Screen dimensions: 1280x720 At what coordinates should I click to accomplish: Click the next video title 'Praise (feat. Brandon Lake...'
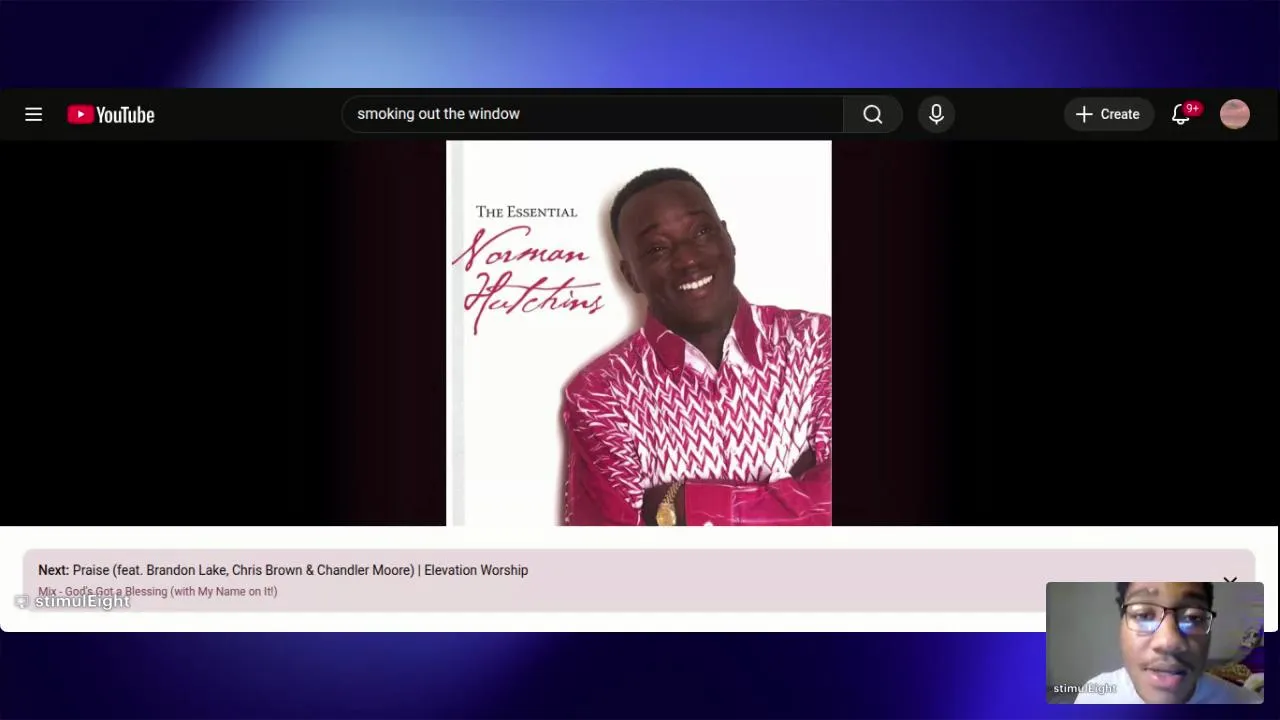click(x=300, y=570)
